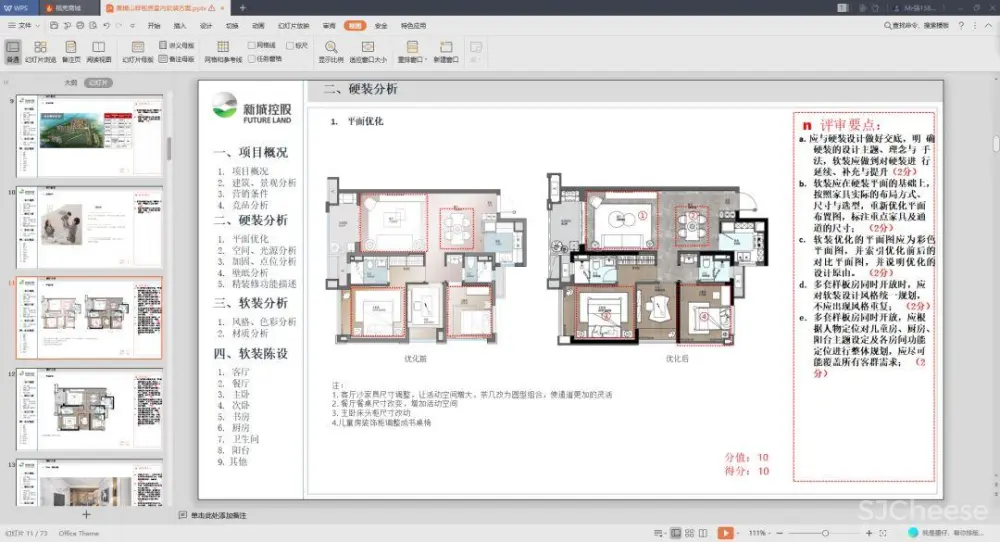Check the 任务窗格 task pane checkbox
1000x542 pixels.
tap(252, 58)
